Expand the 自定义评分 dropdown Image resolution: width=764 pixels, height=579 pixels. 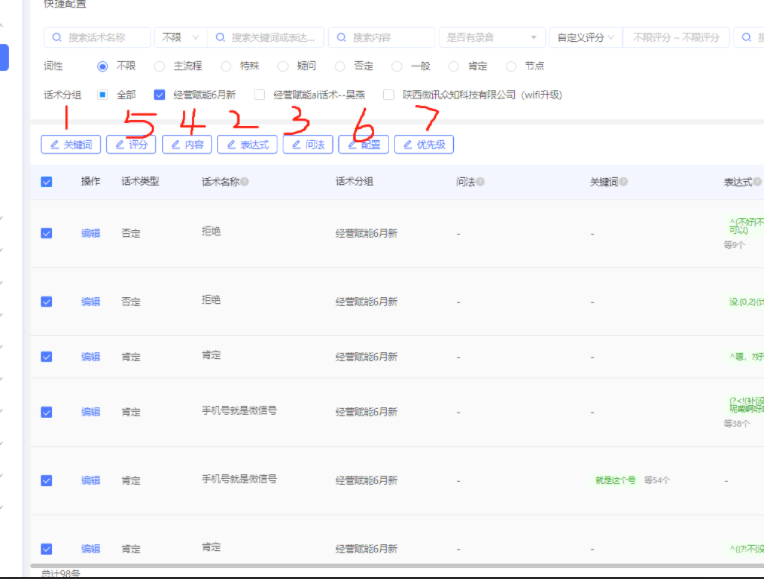(585, 37)
